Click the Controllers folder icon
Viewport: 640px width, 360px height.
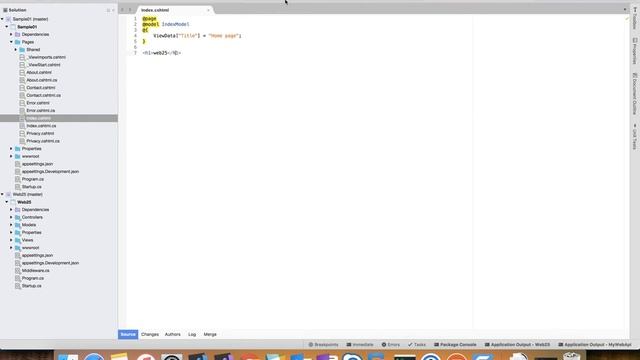coord(18,217)
